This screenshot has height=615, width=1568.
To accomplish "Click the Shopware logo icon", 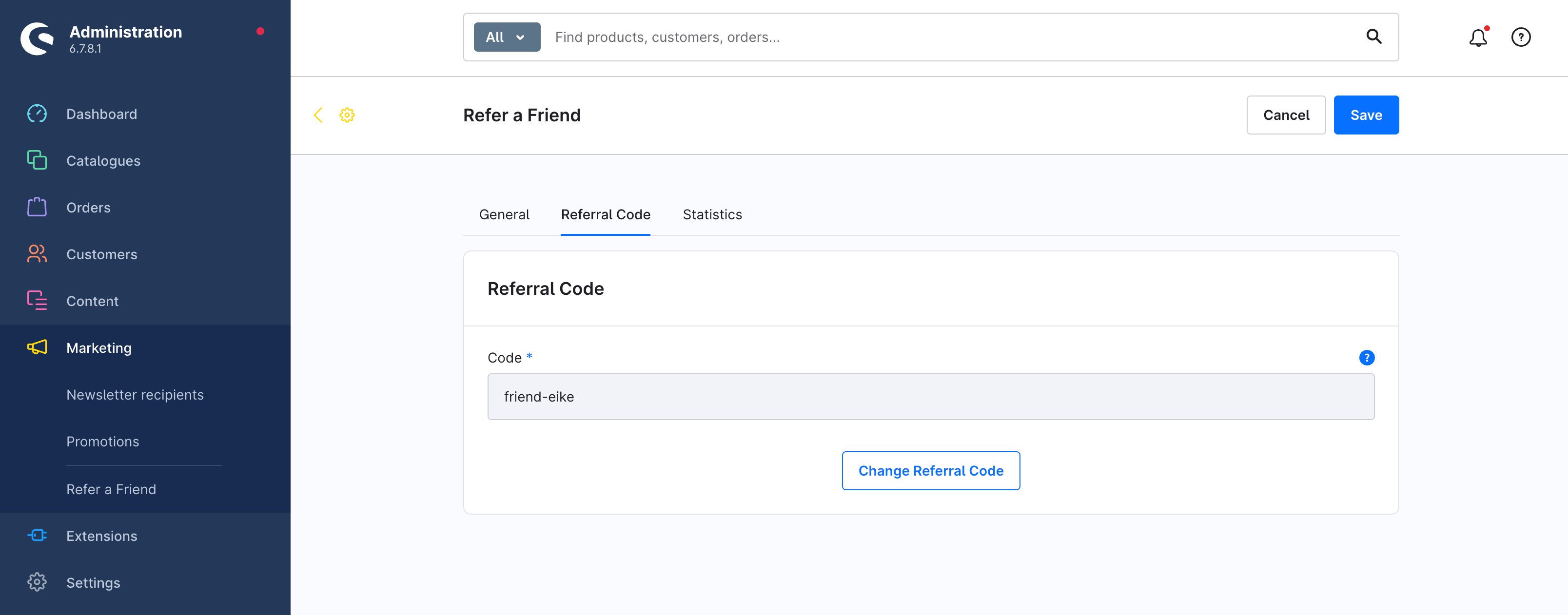I will pyautogui.click(x=37, y=38).
